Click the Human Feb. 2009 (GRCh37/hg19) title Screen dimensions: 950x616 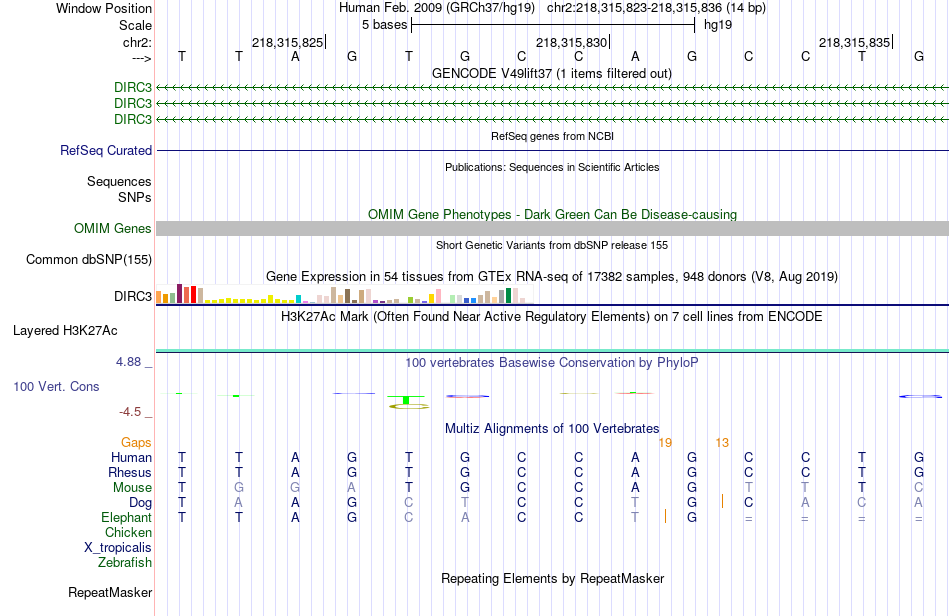coord(436,8)
